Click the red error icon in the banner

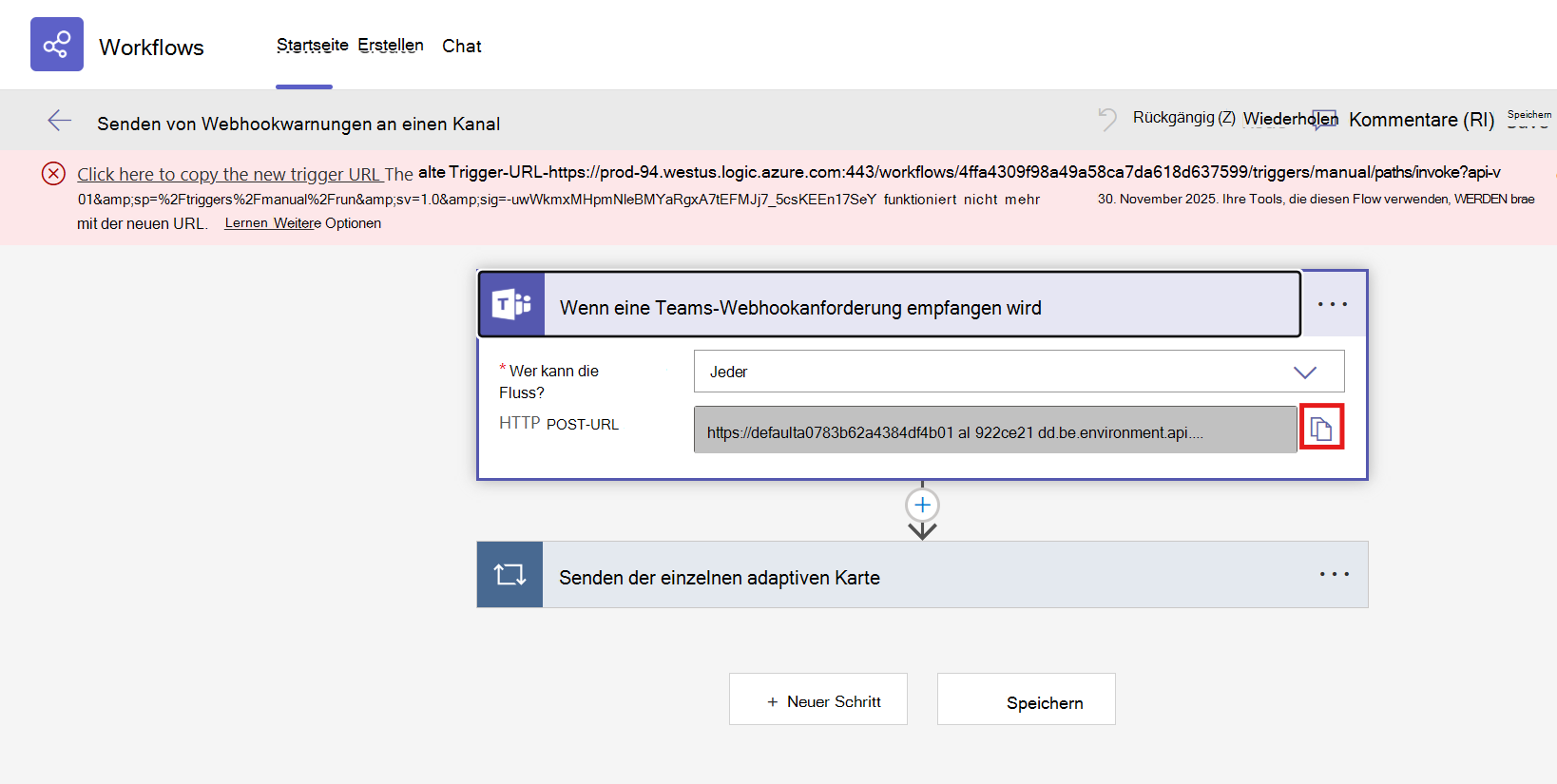pos(53,173)
